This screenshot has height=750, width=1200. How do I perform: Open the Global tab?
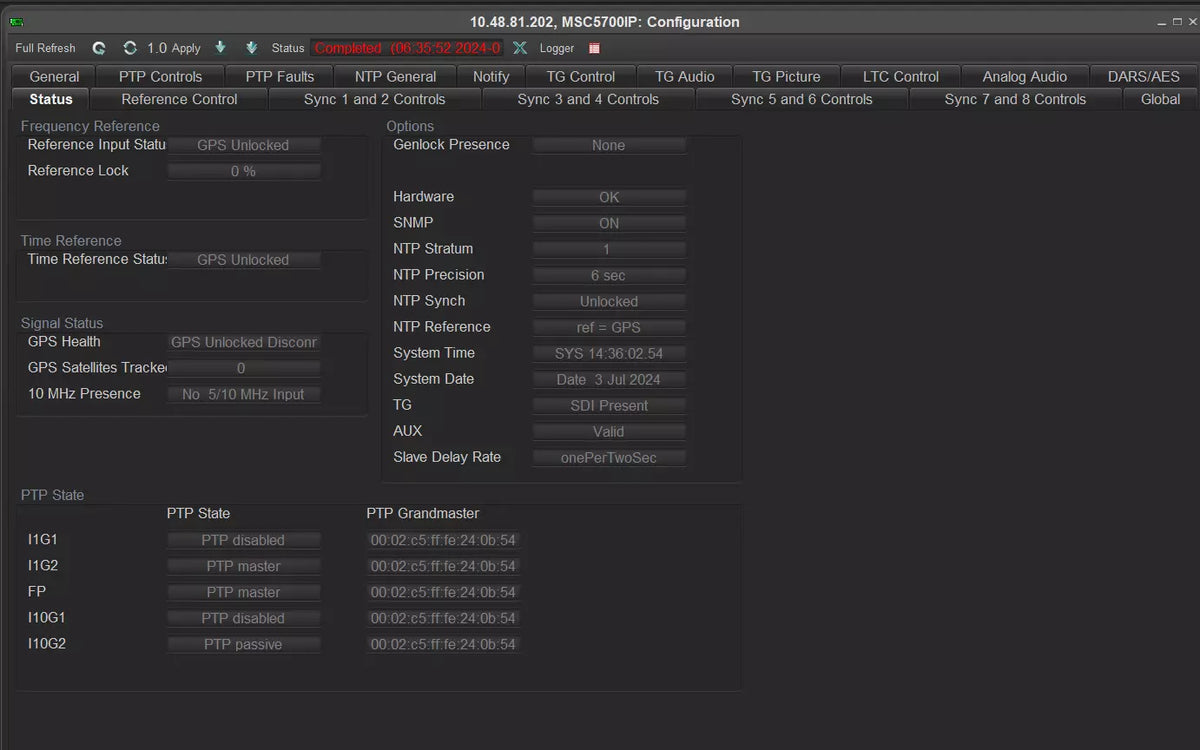(1160, 99)
